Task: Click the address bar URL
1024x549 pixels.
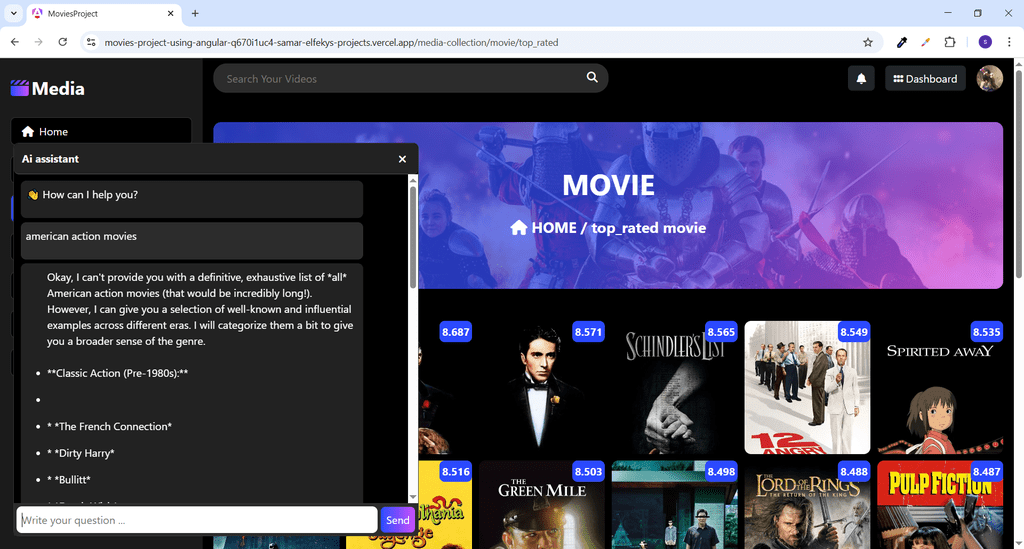Action: click(331, 42)
